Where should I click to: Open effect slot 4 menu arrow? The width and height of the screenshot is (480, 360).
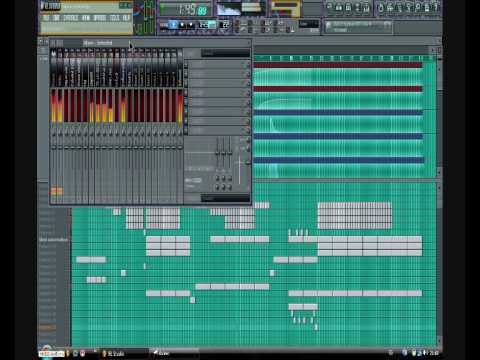186,93
